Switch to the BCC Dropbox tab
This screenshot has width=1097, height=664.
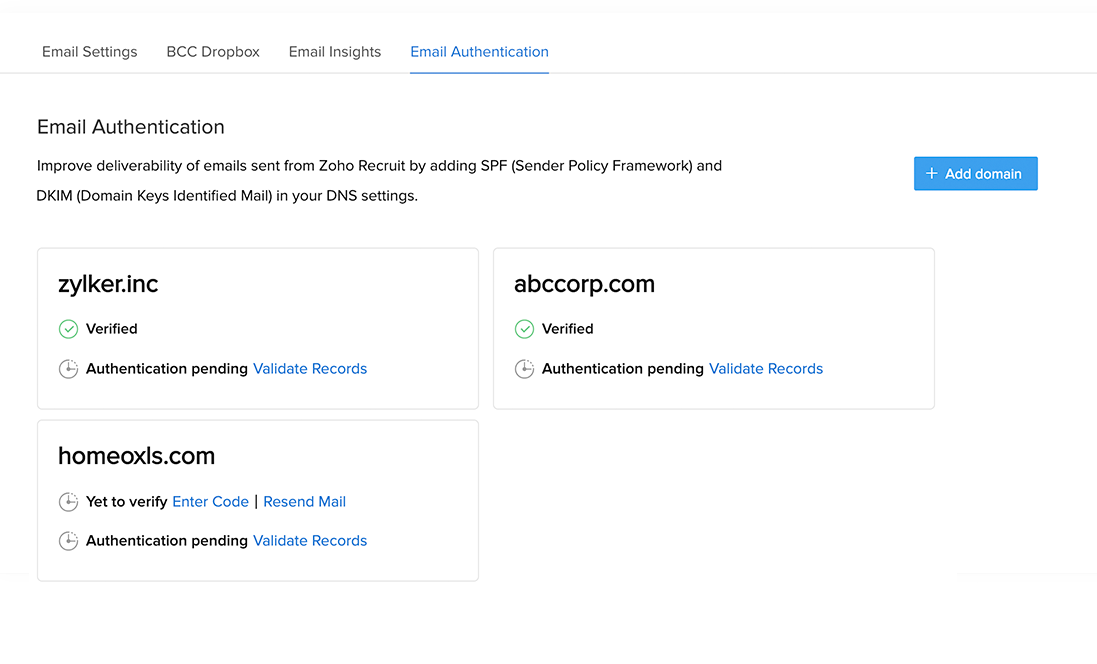point(213,52)
